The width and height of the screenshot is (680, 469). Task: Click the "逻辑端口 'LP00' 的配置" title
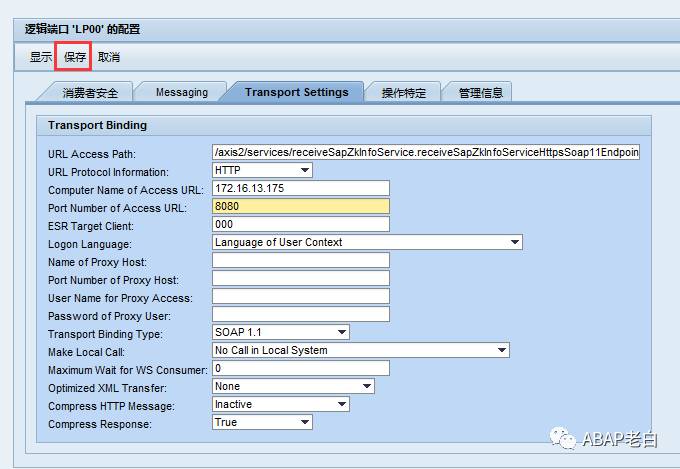82,30
